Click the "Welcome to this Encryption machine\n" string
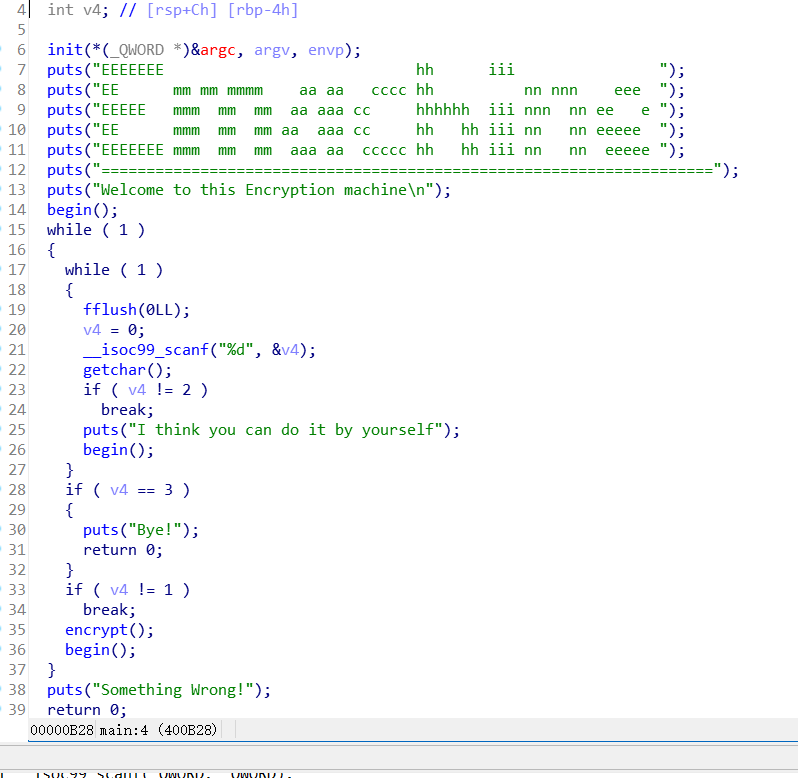The image size is (798, 778). (x=263, y=190)
